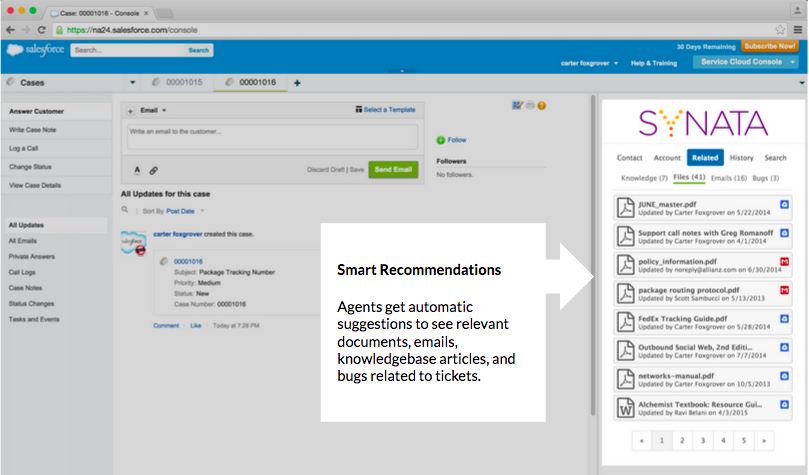Open the Contact tab in Synata
This screenshot has width=809, height=475.
pos(629,158)
